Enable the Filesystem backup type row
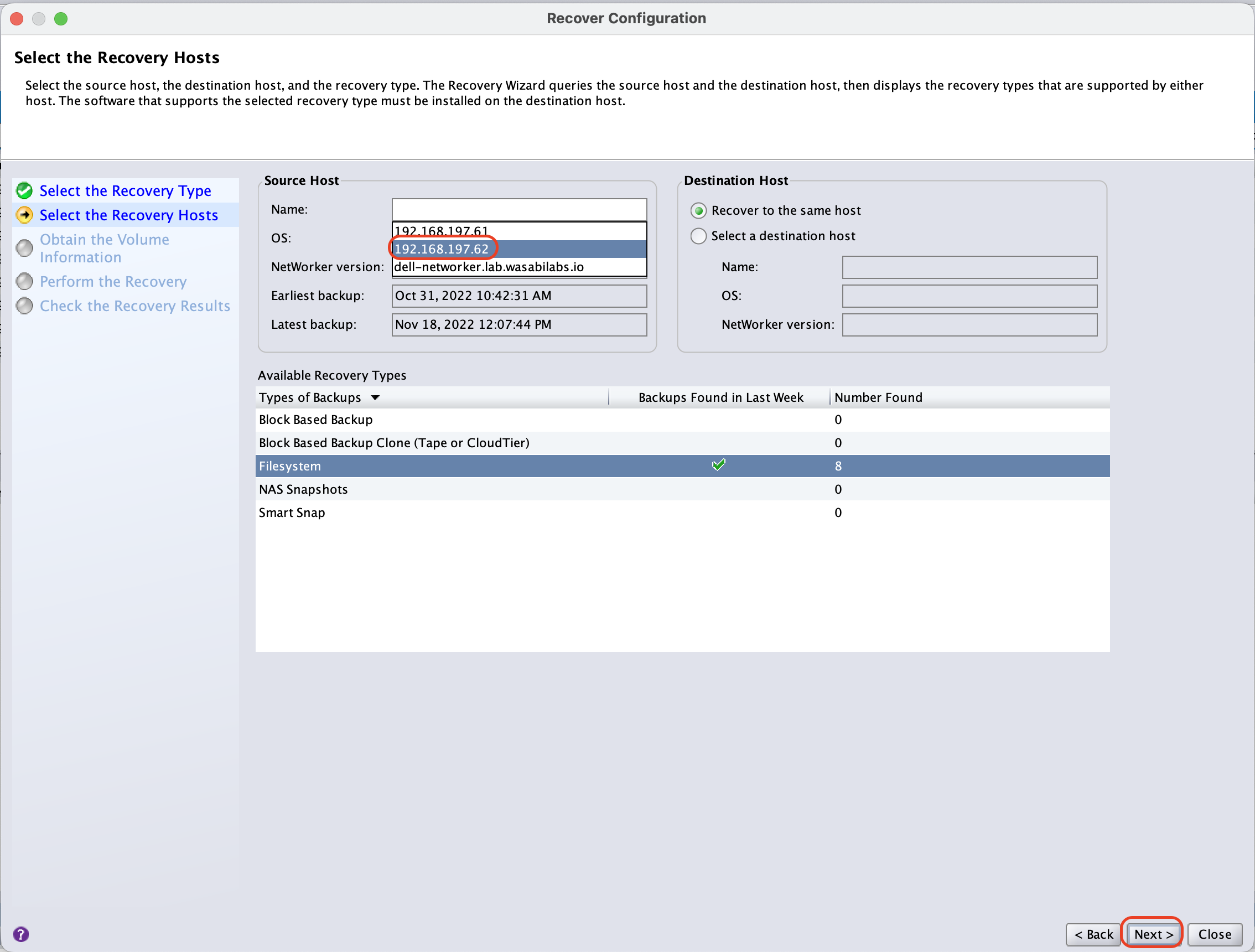The height and width of the screenshot is (952, 1255). tap(683, 466)
